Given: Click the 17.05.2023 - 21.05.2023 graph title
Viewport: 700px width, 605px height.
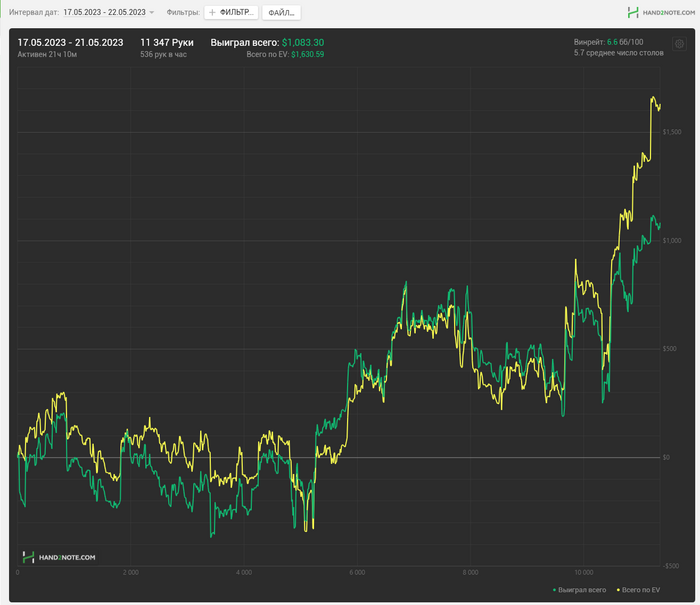Looking at the screenshot, I should 70,42.
